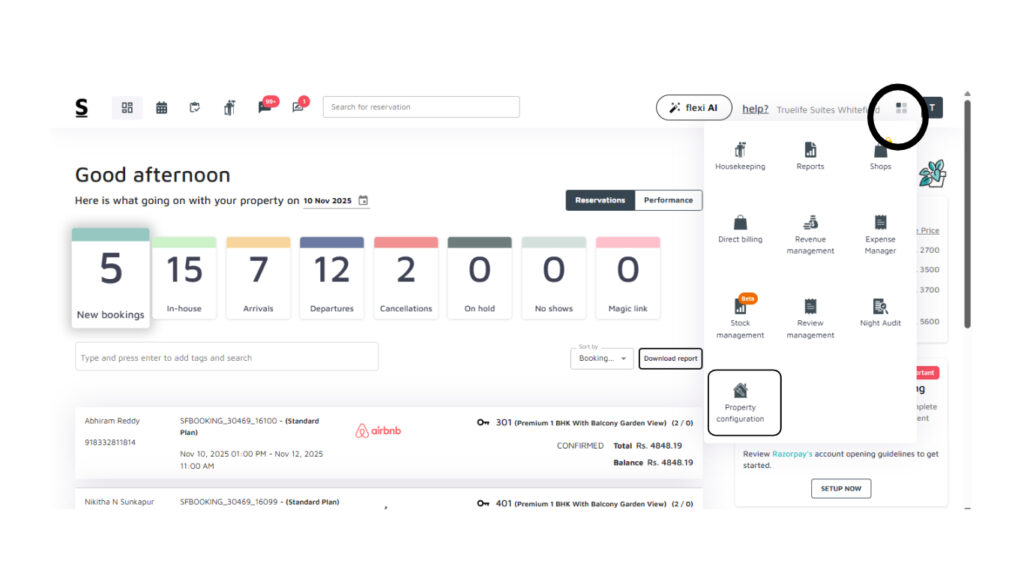This screenshot has width=1024, height=576.
Task: Click the calendar icon in top navigation
Action: click(161, 108)
